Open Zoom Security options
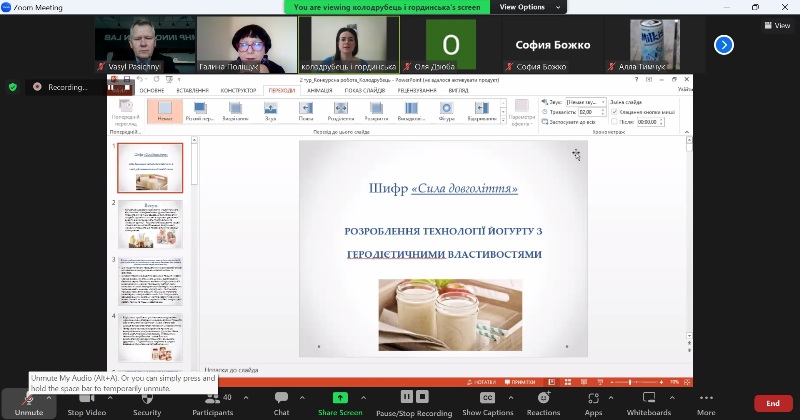 (x=147, y=404)
